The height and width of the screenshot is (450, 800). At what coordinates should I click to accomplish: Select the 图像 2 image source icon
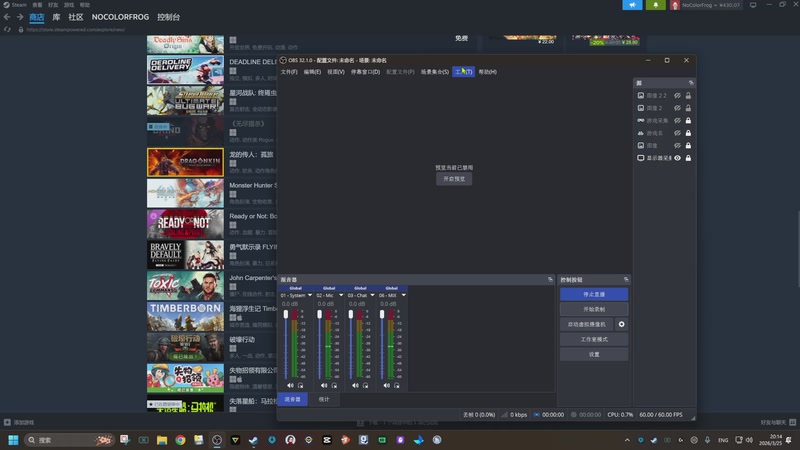coord(640,108)
